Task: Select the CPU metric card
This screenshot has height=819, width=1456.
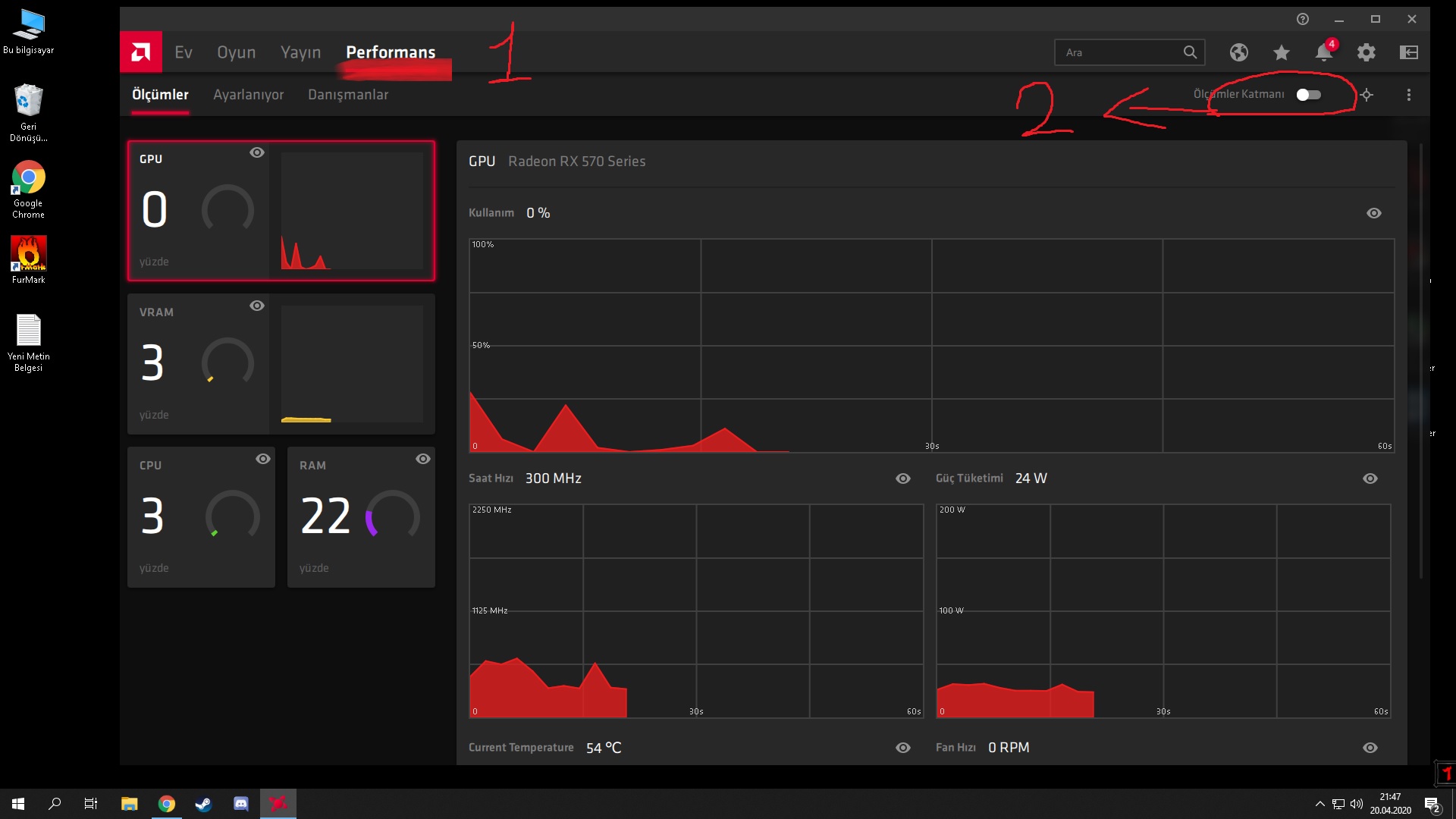Action: coord(201,517)
